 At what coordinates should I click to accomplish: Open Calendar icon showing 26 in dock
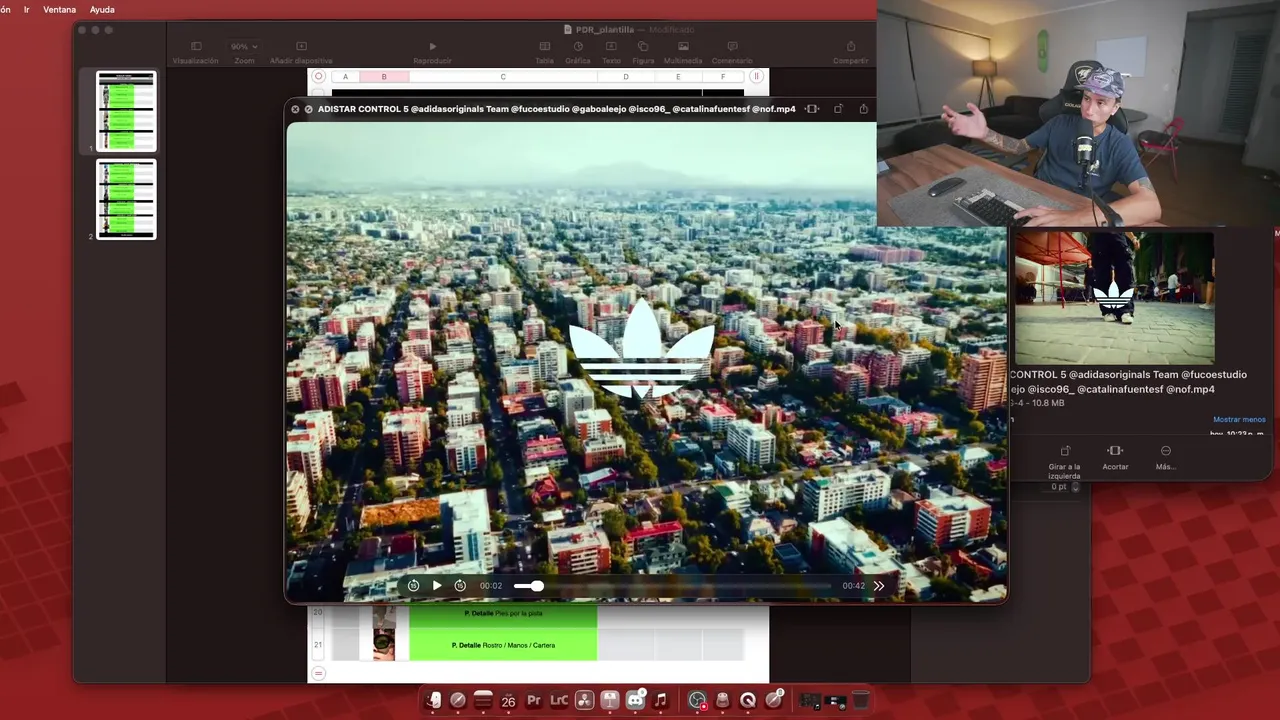tap(508, 701)
